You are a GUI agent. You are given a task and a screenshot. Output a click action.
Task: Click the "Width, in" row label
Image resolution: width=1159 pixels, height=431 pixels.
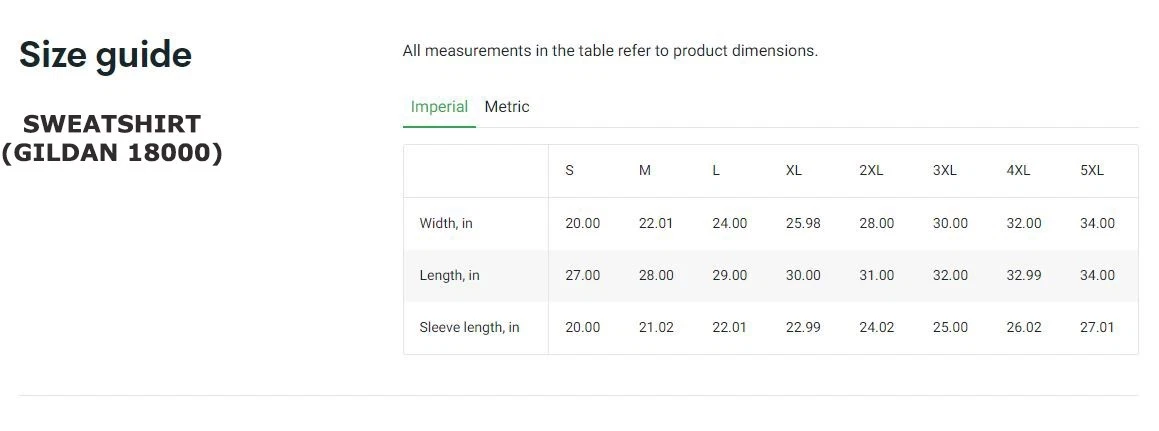(446, 224)
